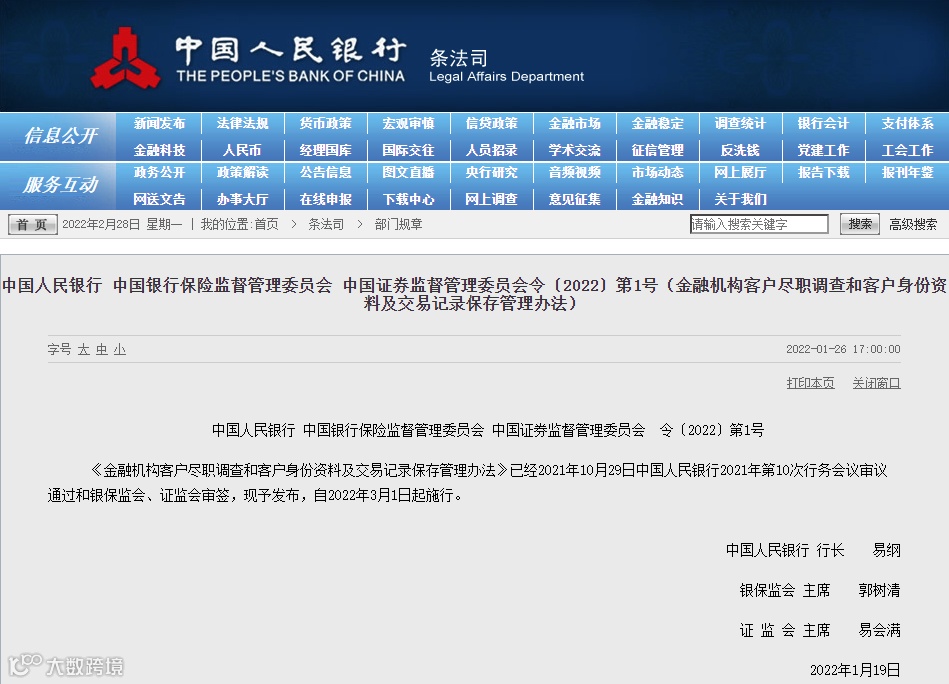
Task: Open 金融科技 section
Action: [159, 150]
